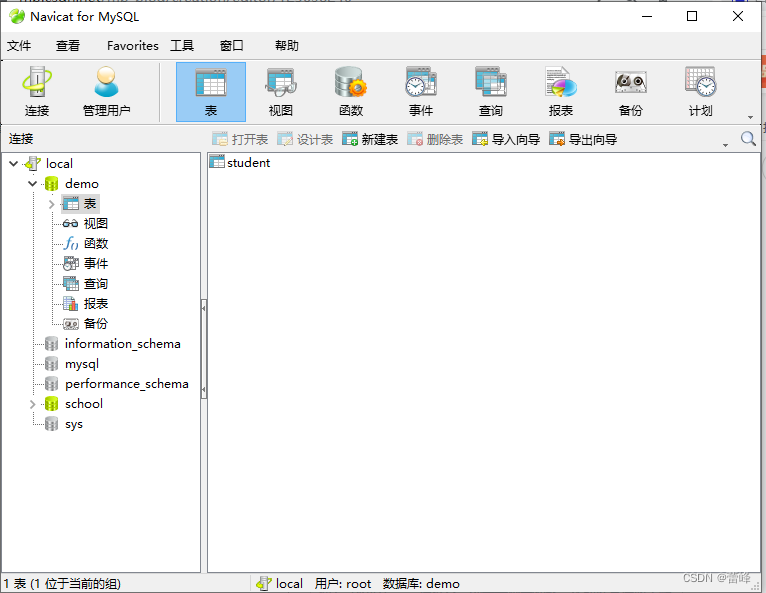
Task: Open the 文件 (File) menu
Action: 19,46
